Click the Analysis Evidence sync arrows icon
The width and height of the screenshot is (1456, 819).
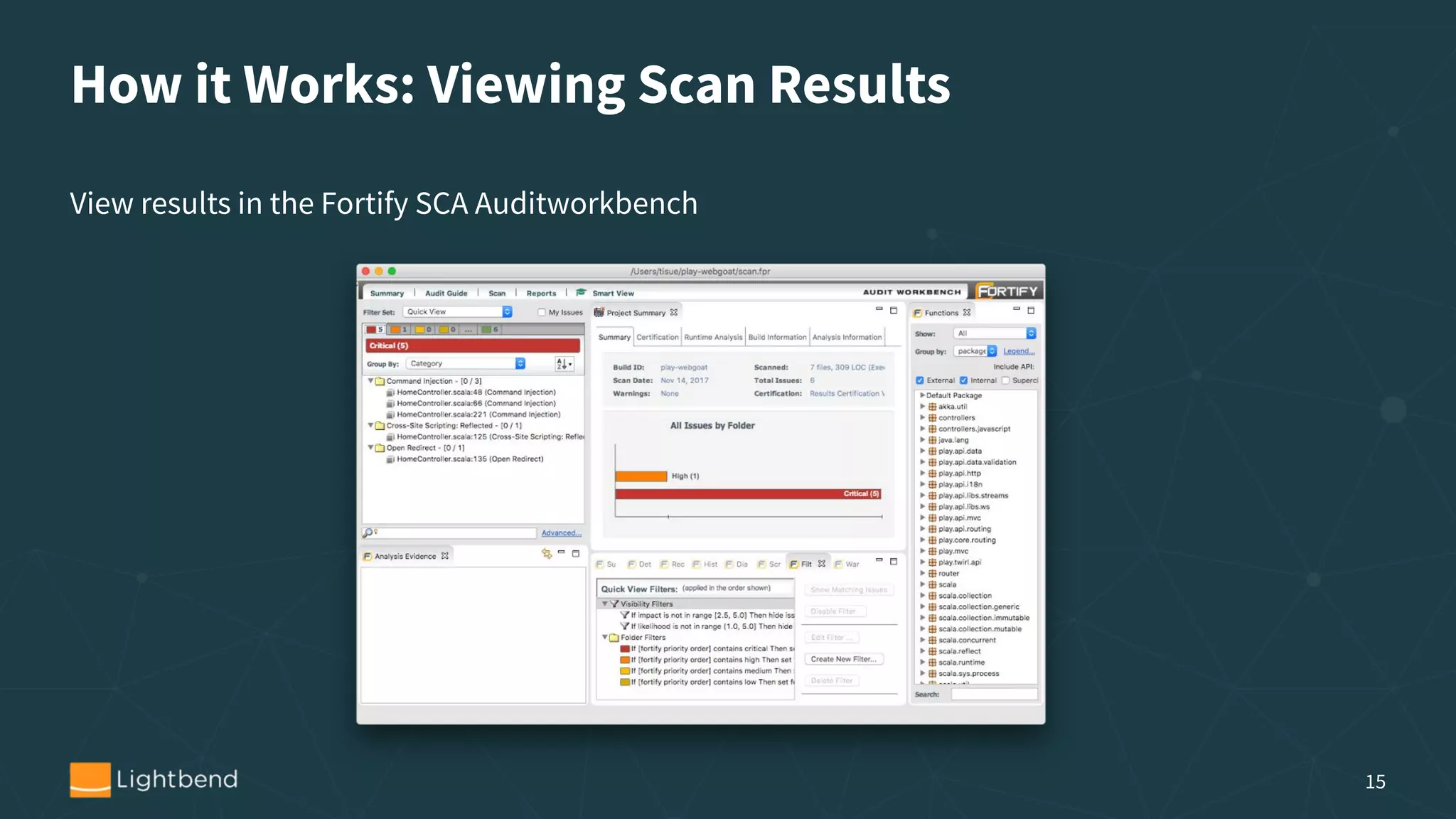[x=546, y=553]
